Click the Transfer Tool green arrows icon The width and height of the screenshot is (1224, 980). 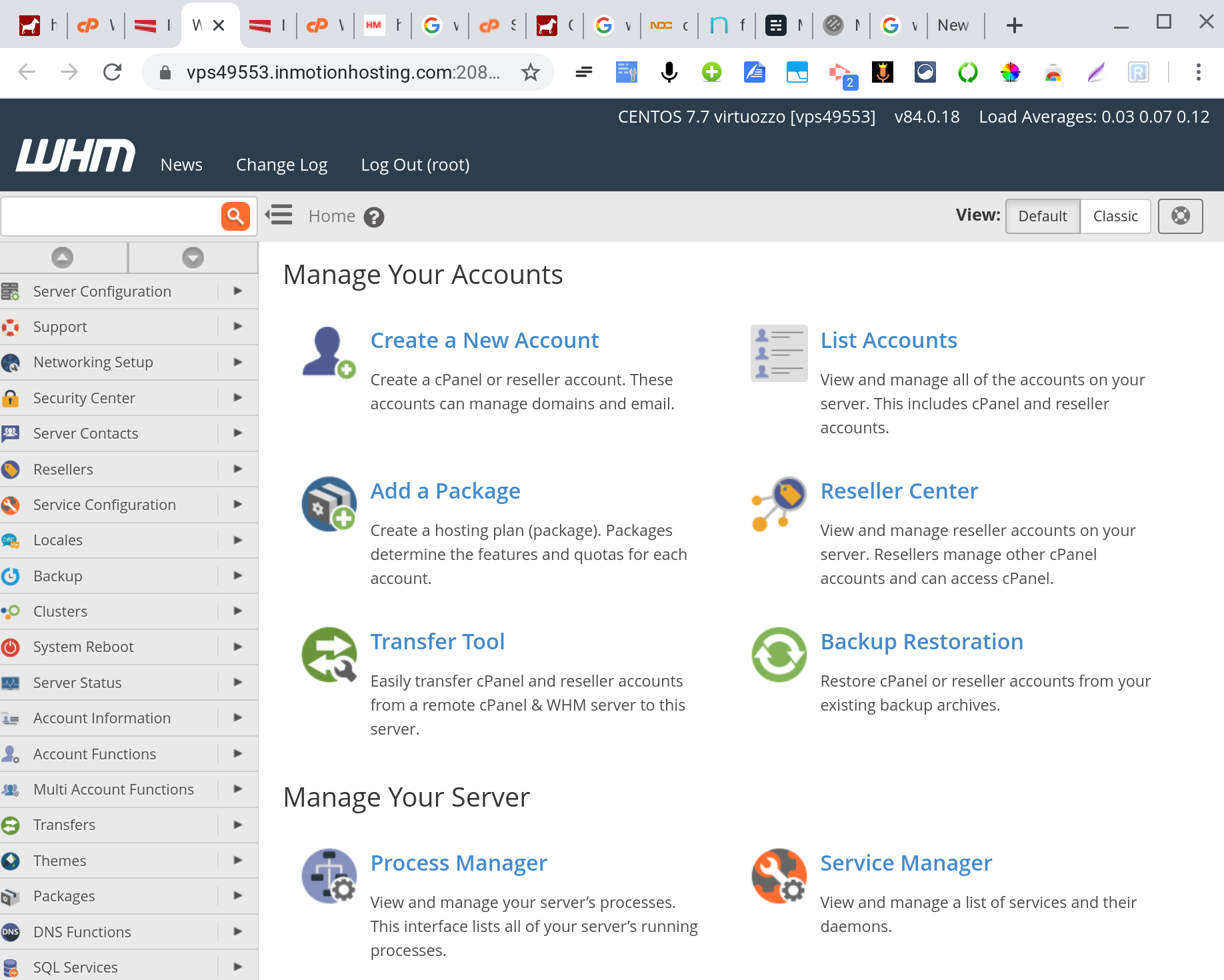coord(329,655)
